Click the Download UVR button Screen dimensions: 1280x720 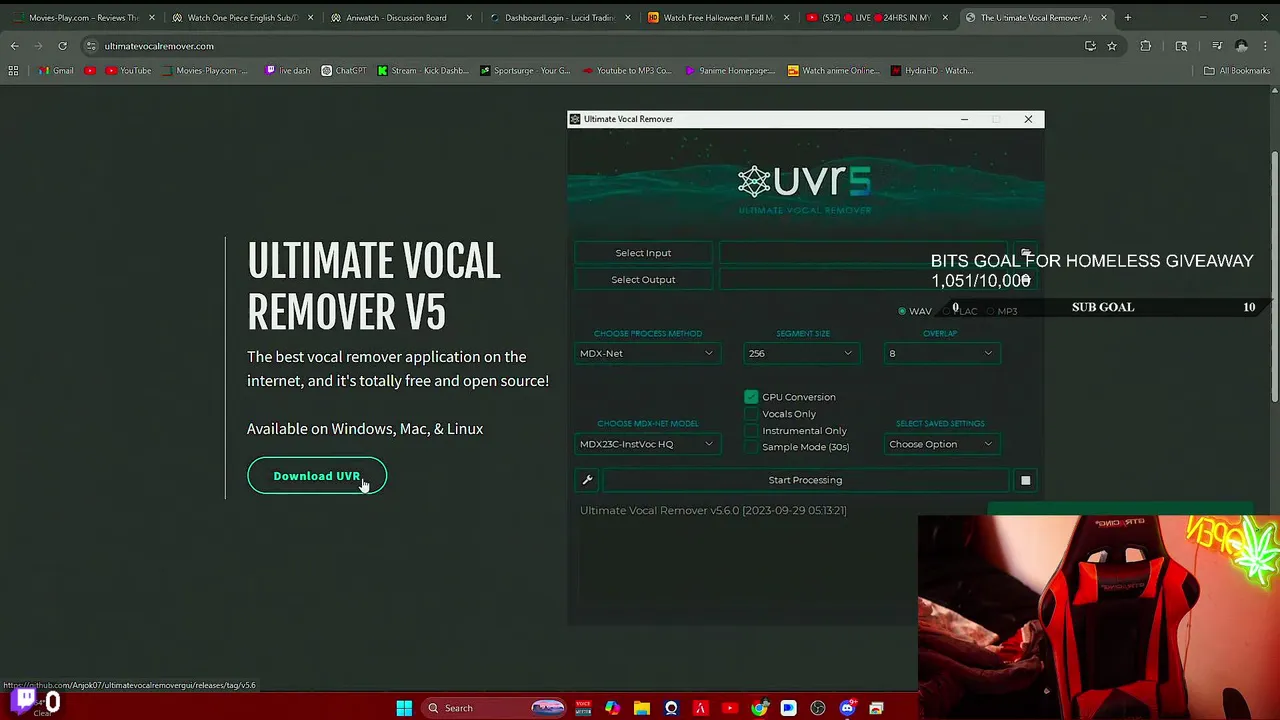317,476
